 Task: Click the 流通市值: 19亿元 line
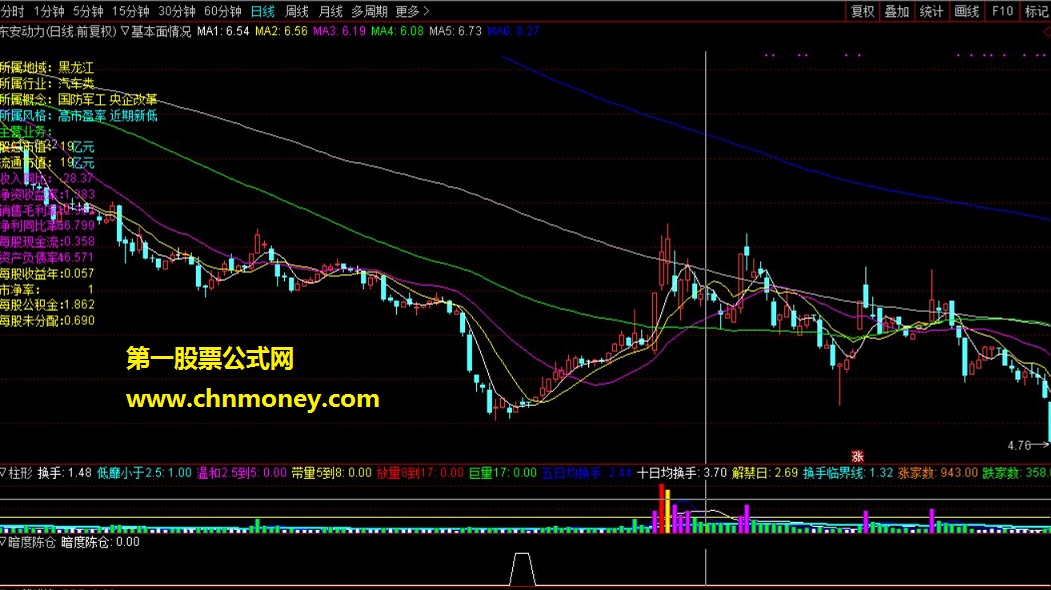[47, 163]
